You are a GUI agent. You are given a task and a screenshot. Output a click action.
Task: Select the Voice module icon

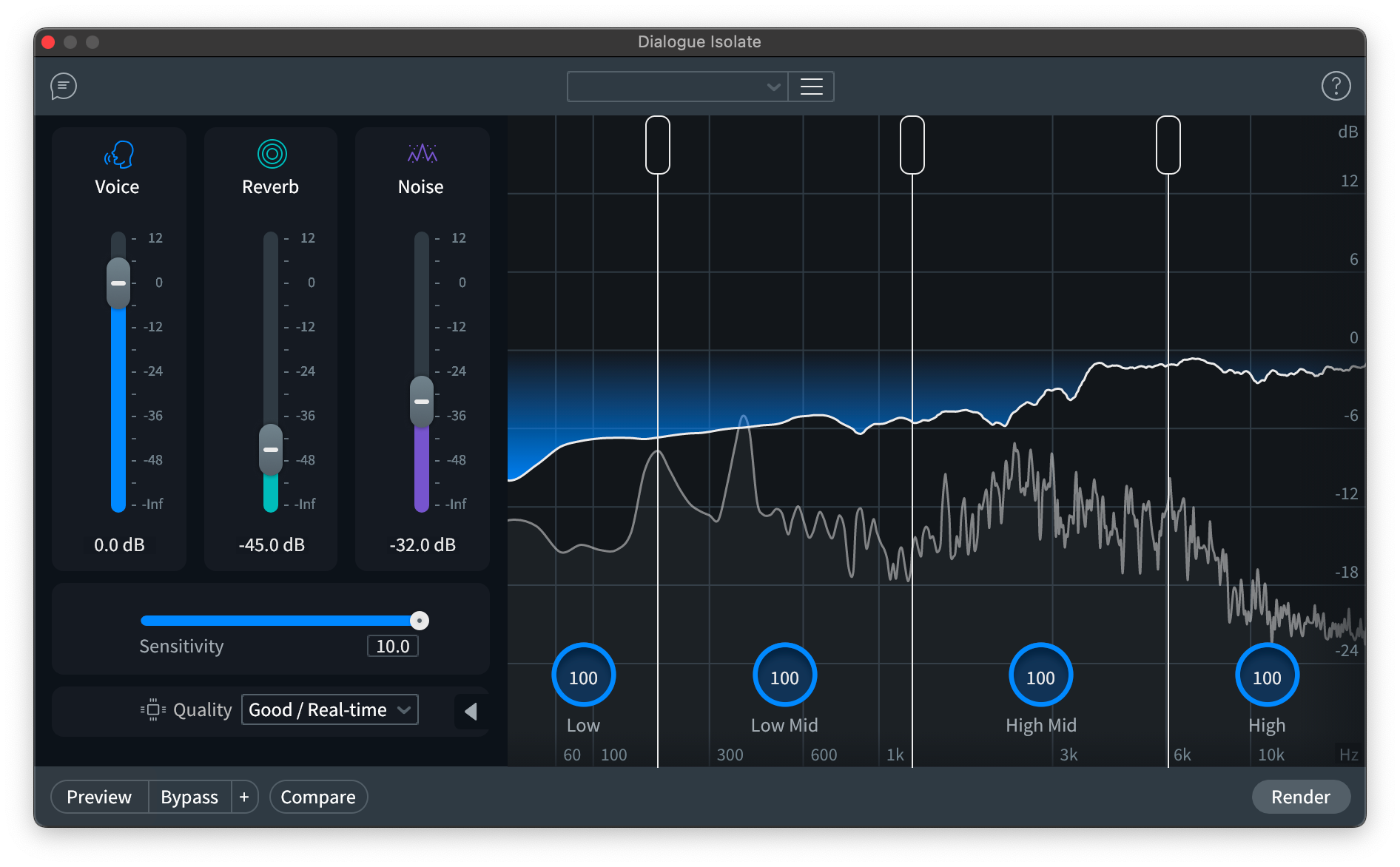pos(118,154)
